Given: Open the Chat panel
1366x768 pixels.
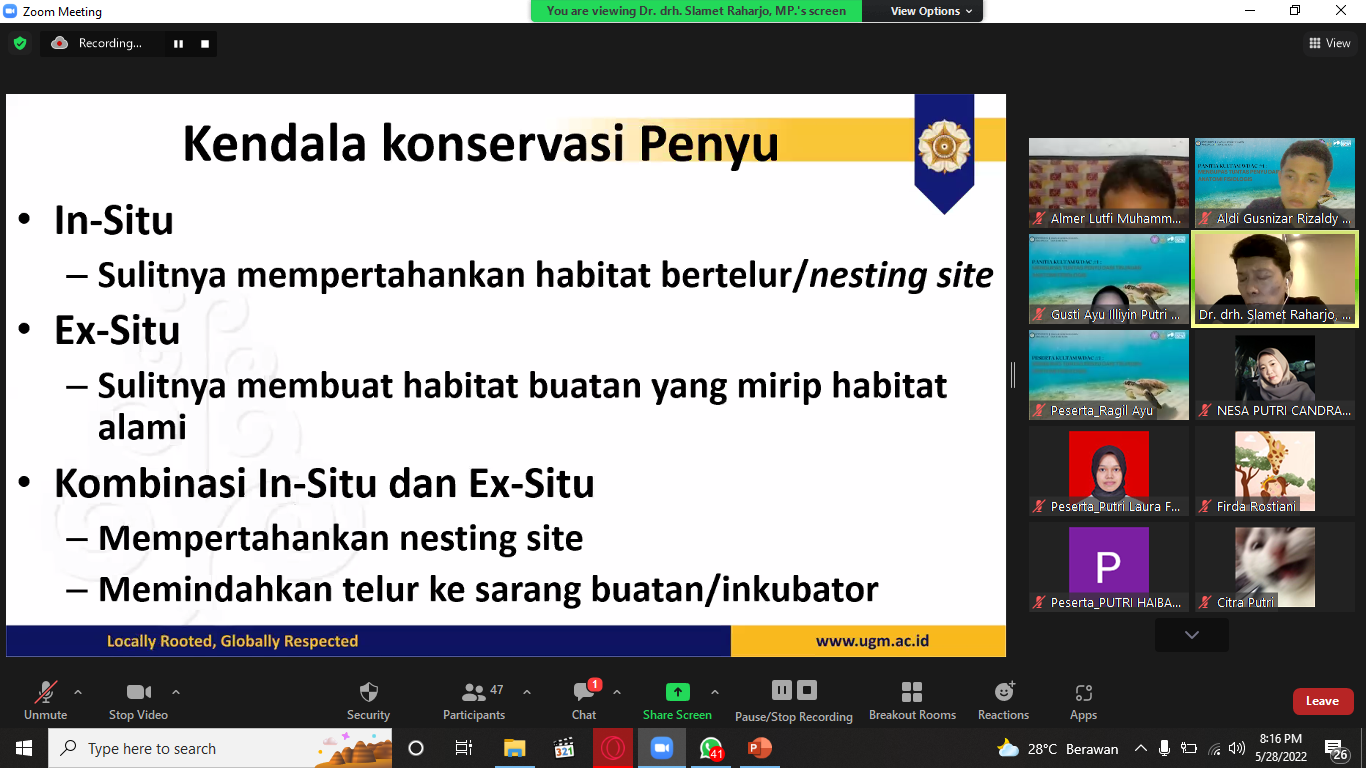Looking at the screenshot, I should click(584, 700).
